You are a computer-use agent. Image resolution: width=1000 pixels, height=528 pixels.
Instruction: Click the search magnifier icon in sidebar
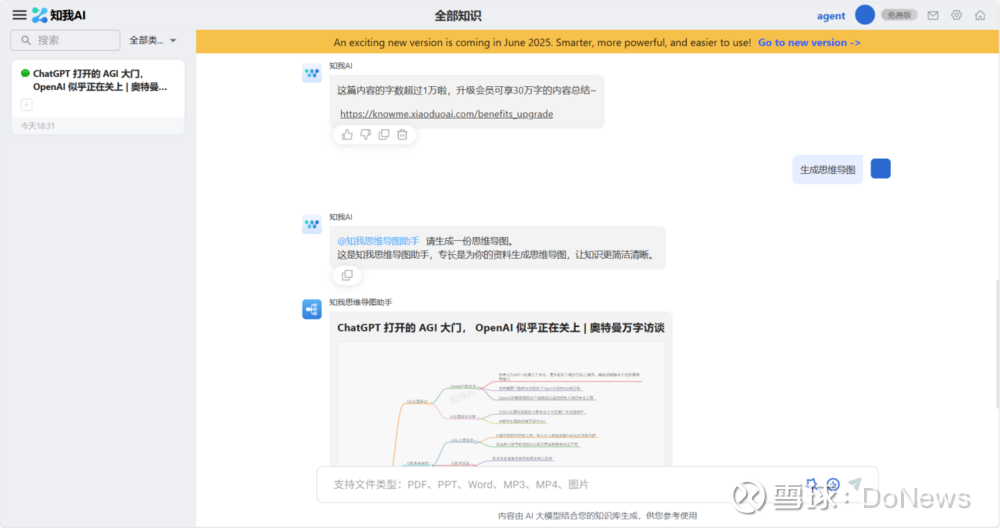tap(26, 40)
